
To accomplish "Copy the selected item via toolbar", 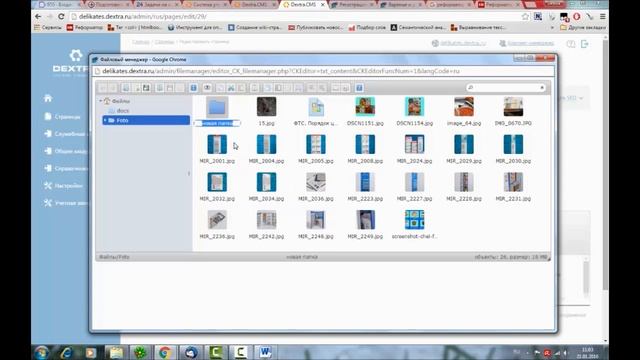I will point(220,88).
